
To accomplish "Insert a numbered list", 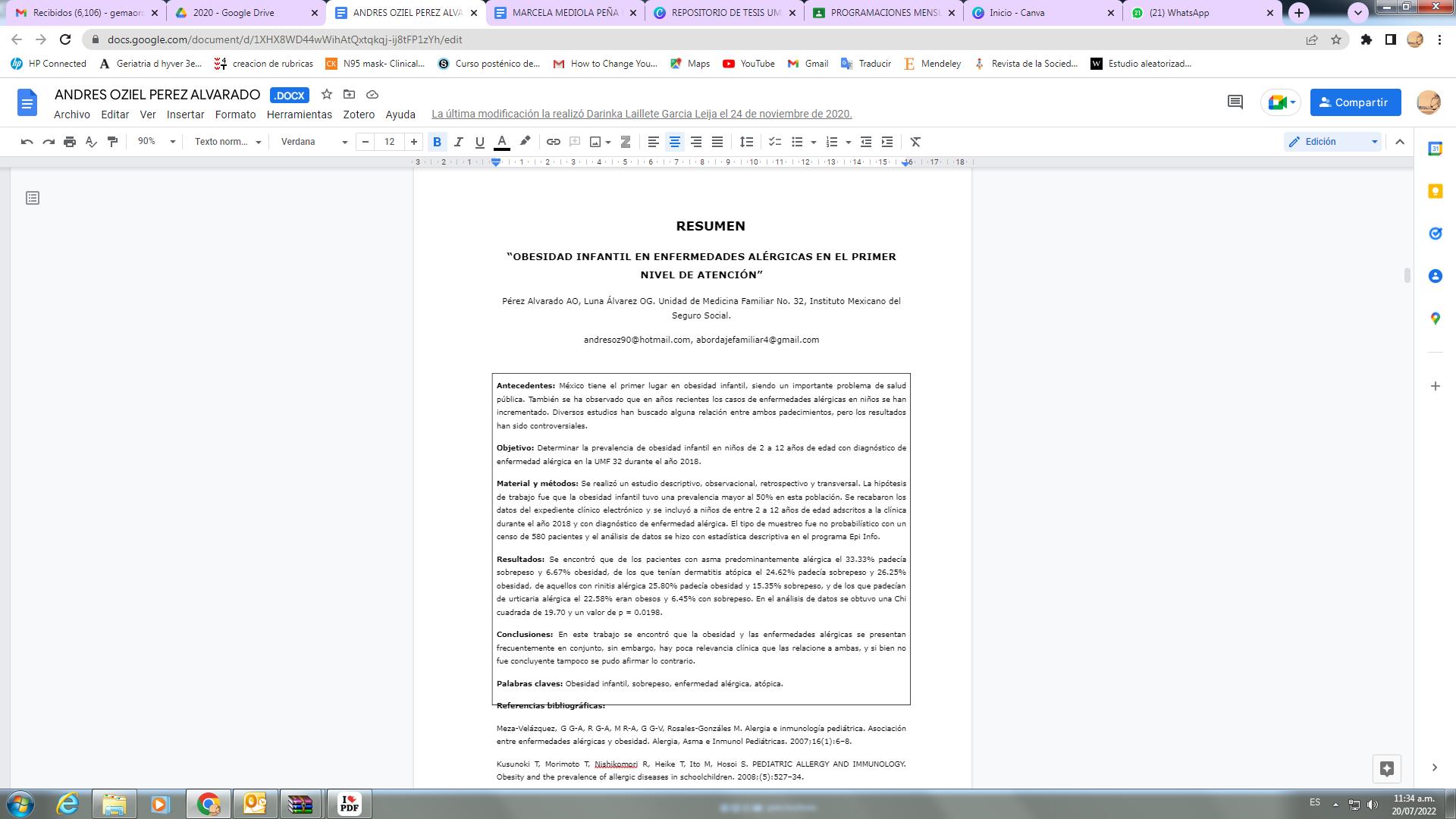I will 832,142.
